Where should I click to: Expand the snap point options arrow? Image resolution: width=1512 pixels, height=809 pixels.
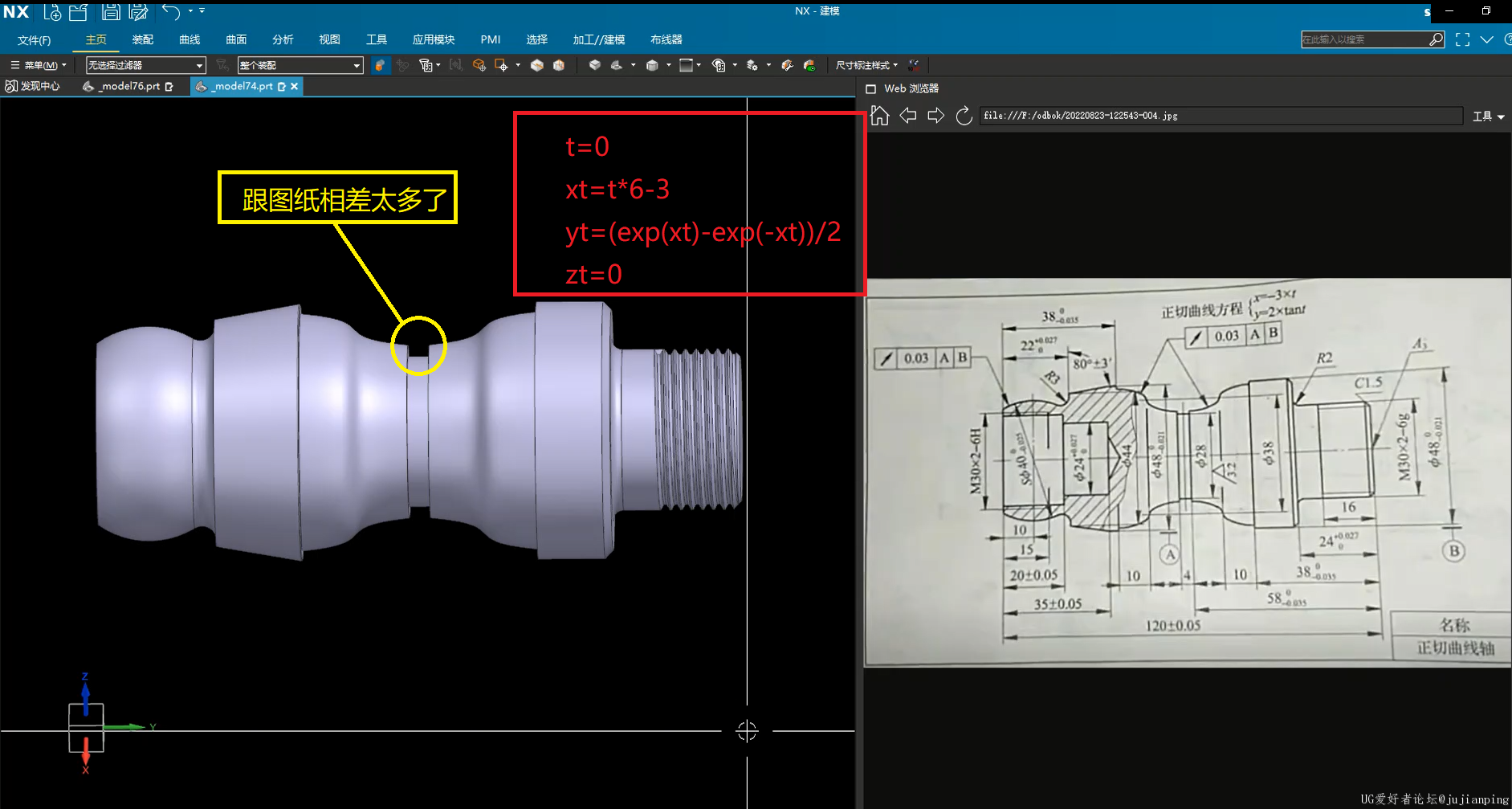518,65
